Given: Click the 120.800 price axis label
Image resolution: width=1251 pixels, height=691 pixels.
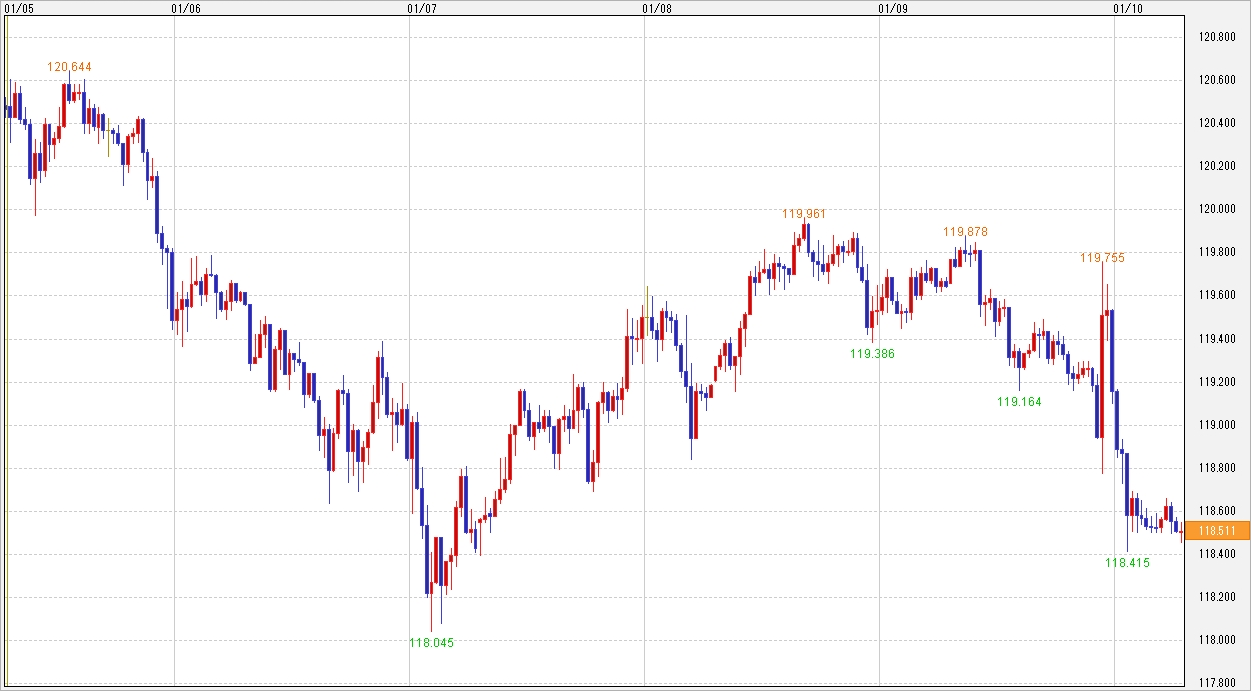Looking at the screenshot, I should tap(1215, 38).
